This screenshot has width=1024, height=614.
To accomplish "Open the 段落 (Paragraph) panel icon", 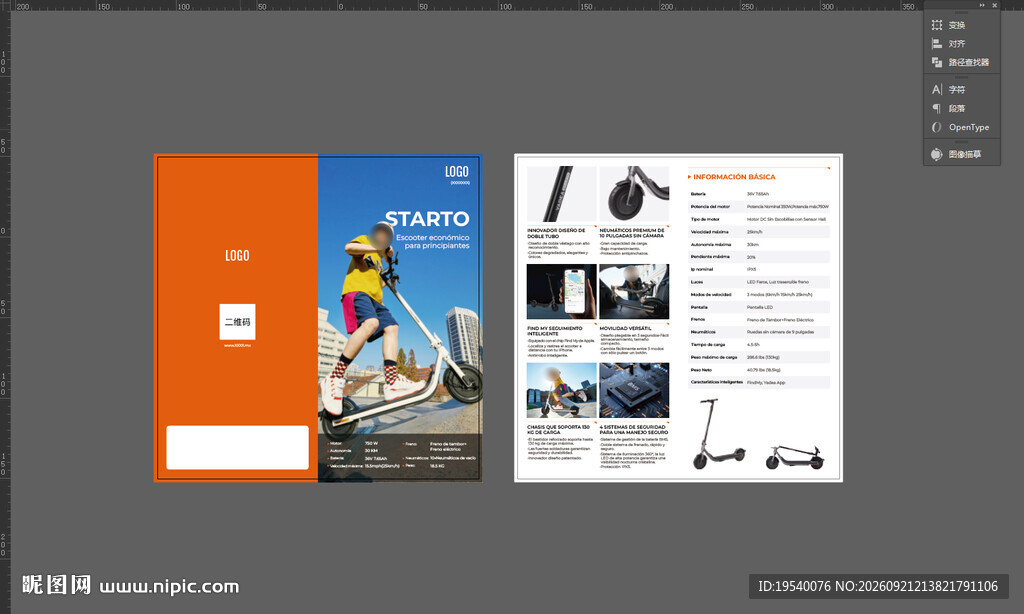I will tap(937, 108).
